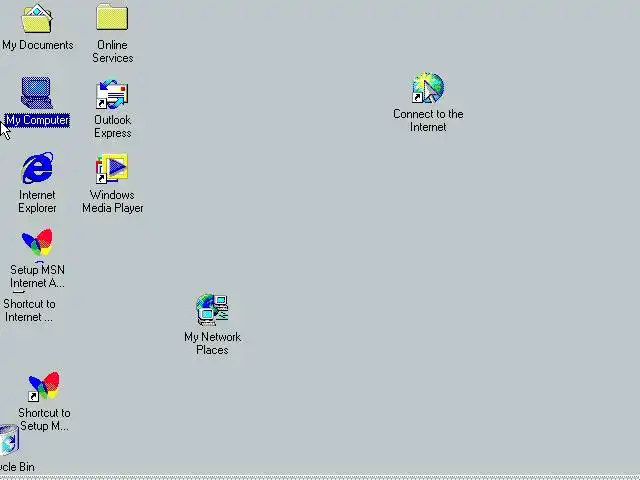The height and width of the screenshot is (480, 640).
Task: Click the Outlook Express label text
Action: 113,127
